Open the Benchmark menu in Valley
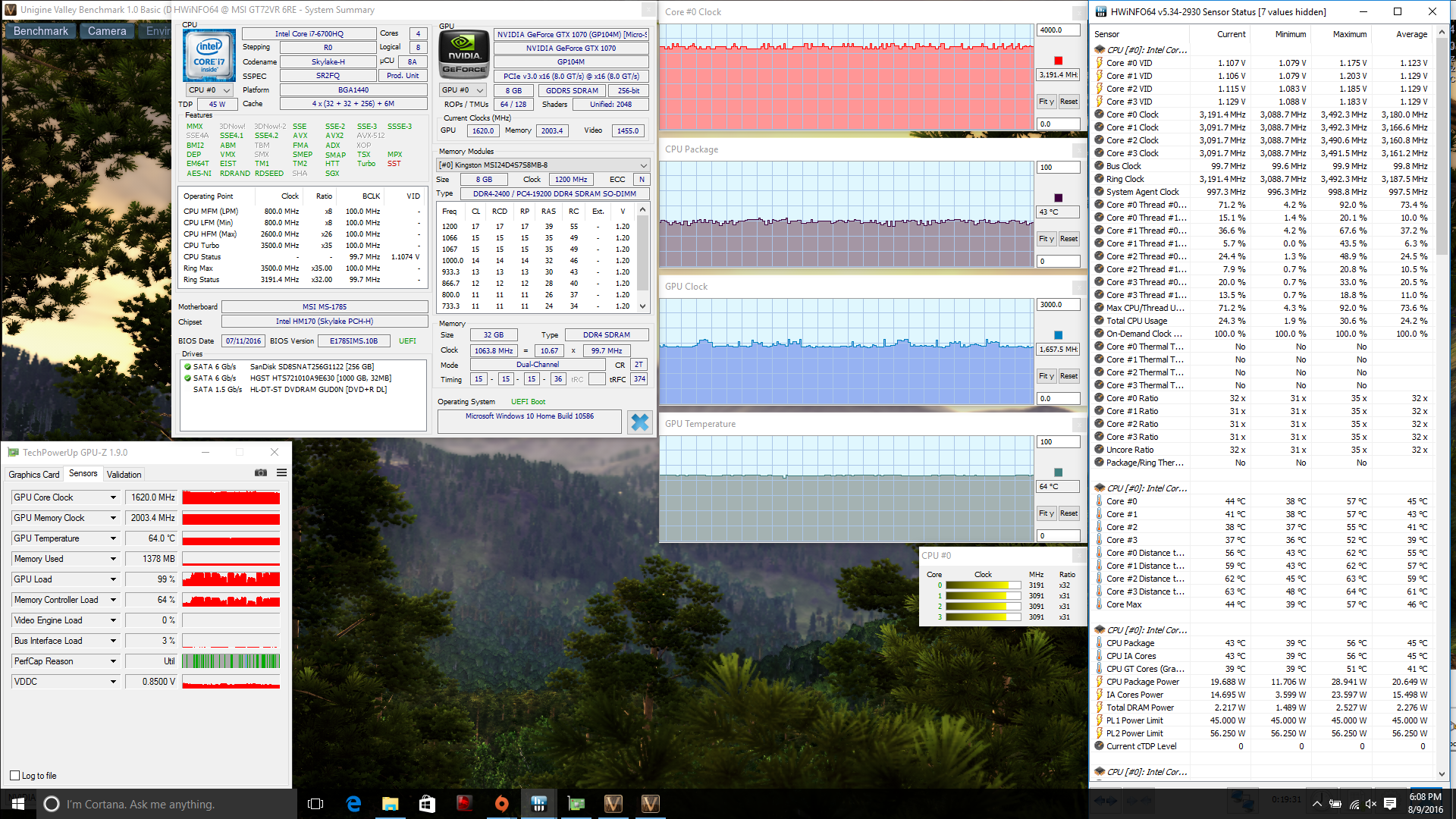Viewport: 1456px width, 819px height. point(41,31)
